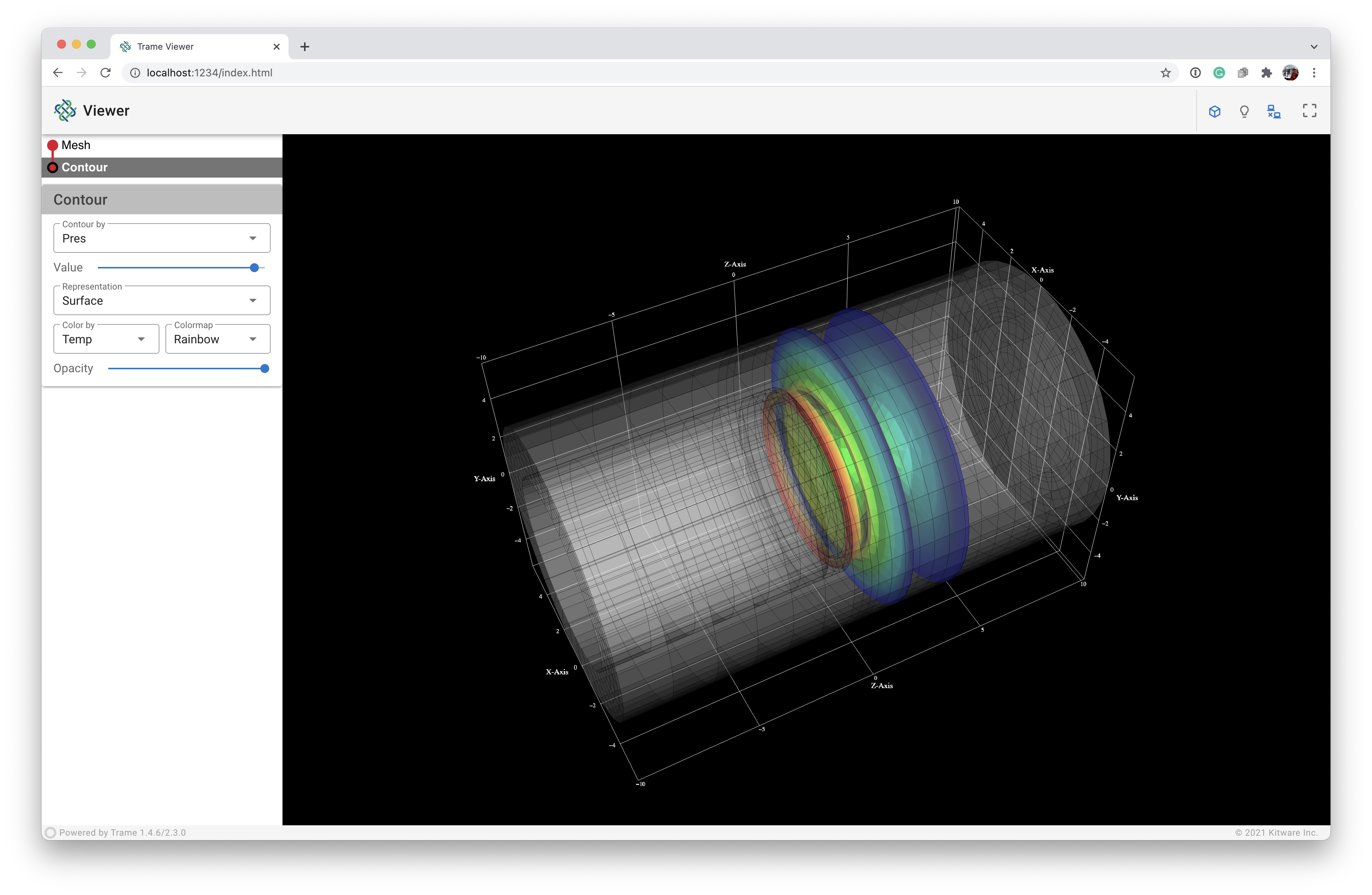Click the Trame Viewer logo
The image size is (1372, 895).
65,110
